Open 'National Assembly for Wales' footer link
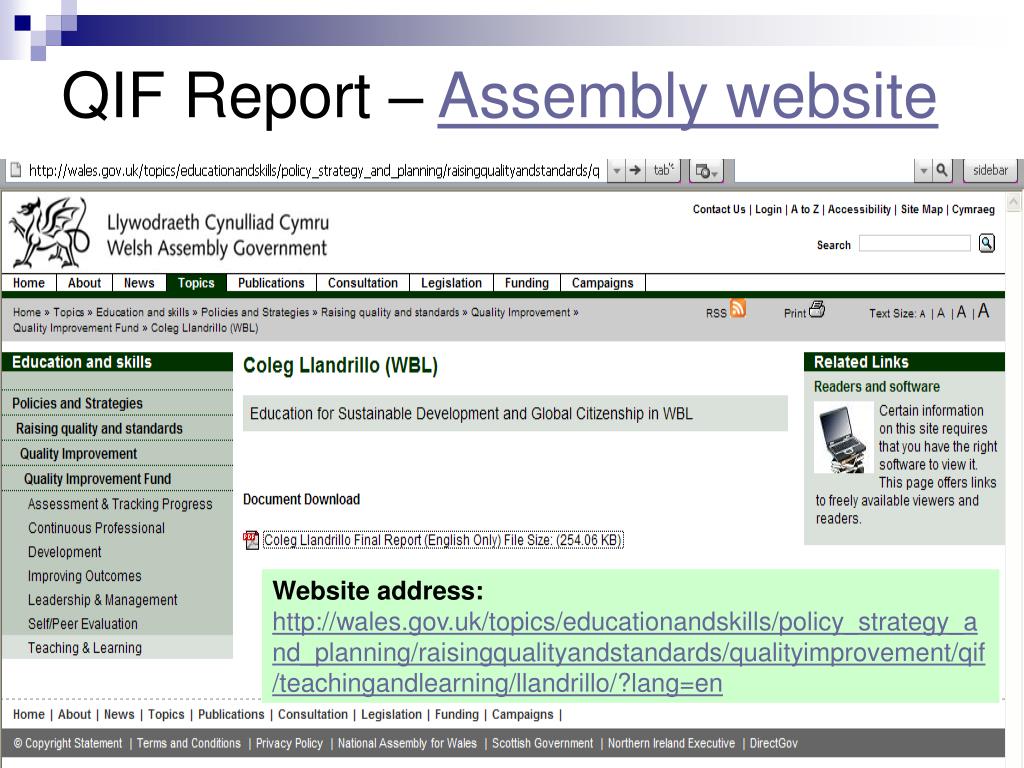1024x768 pixels. pyautogui.click(x=407, y=743)
